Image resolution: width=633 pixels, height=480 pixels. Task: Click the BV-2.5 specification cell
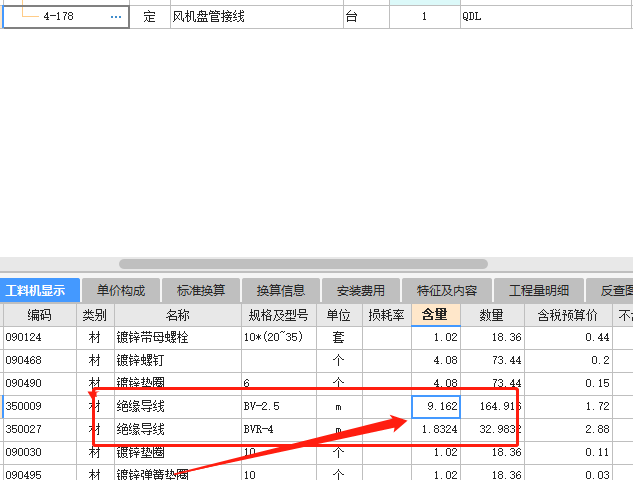pyautogui.click(x=279, y=407)
